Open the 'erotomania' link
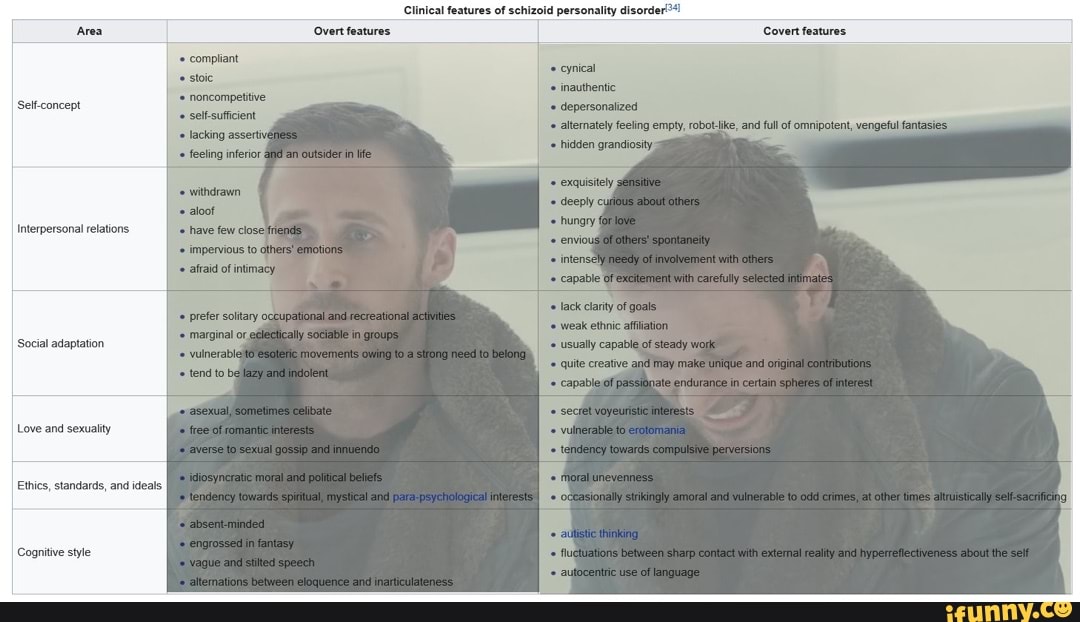The width and height of the screenshot is (1080, 622). coord(657,430)
